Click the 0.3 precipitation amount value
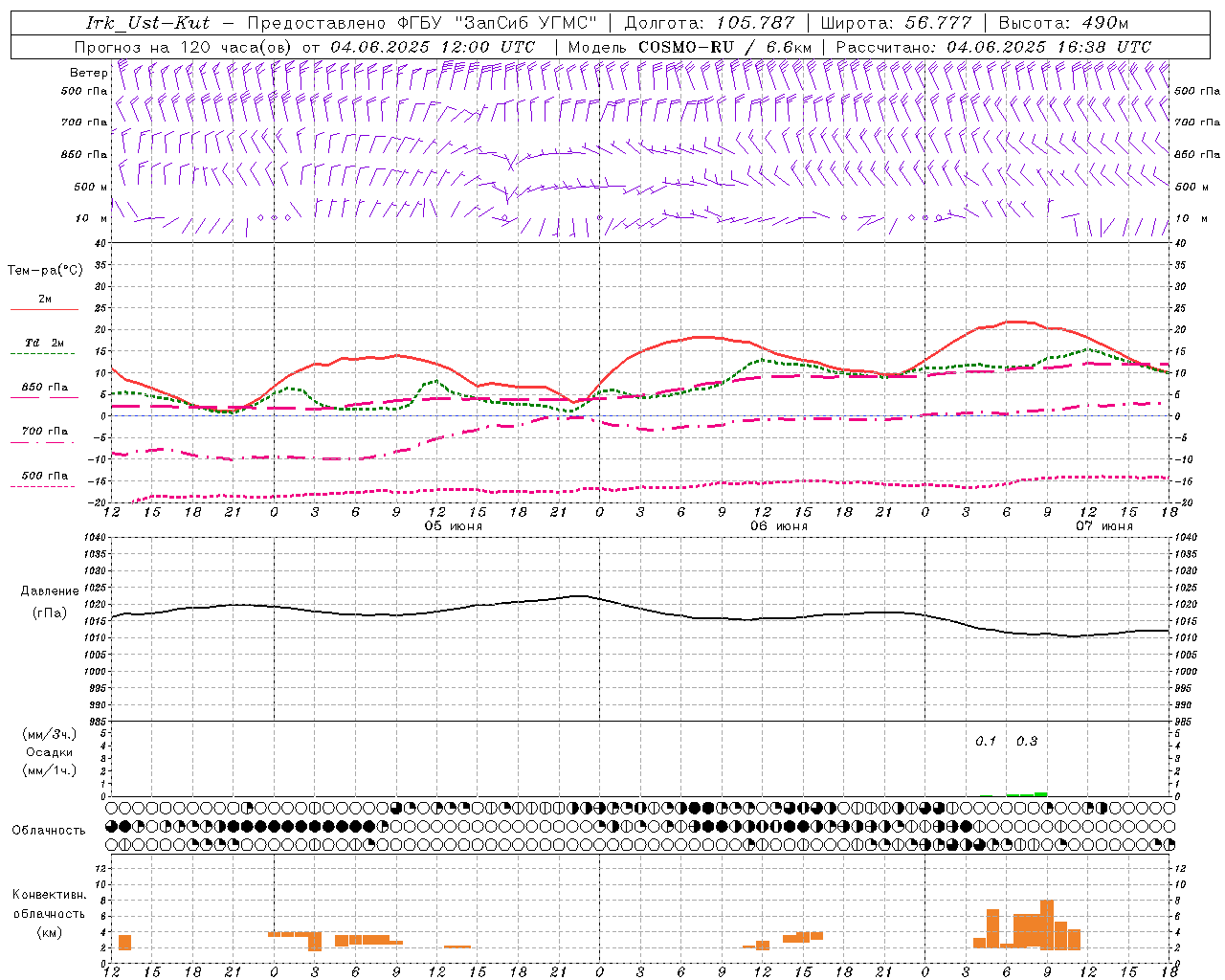Image resolution: width=1225 pixels, height=980 pixels. pyautogui.click(x=1027, y=742)
